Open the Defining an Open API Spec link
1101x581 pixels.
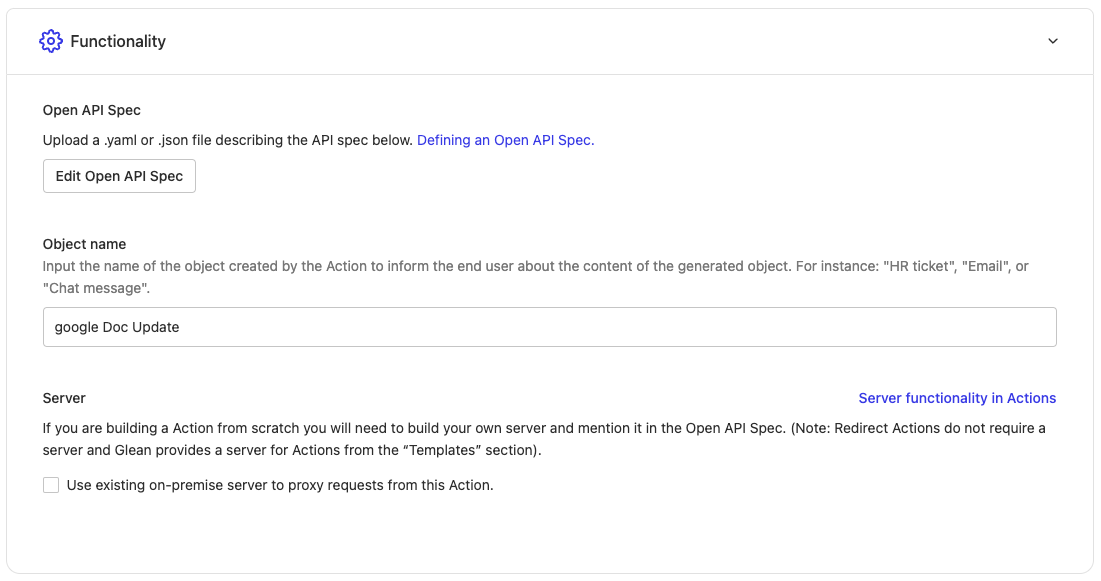[x=505, y=140]
